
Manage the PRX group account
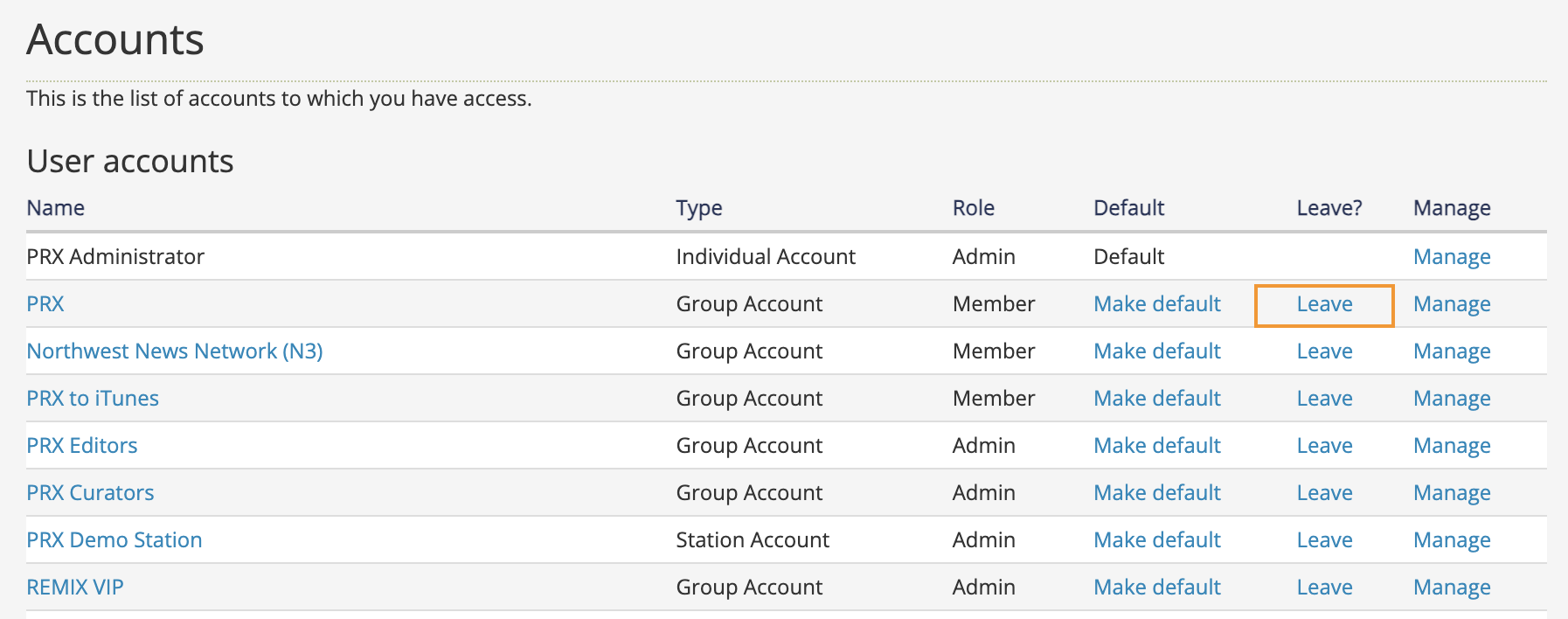(1452, 304)
